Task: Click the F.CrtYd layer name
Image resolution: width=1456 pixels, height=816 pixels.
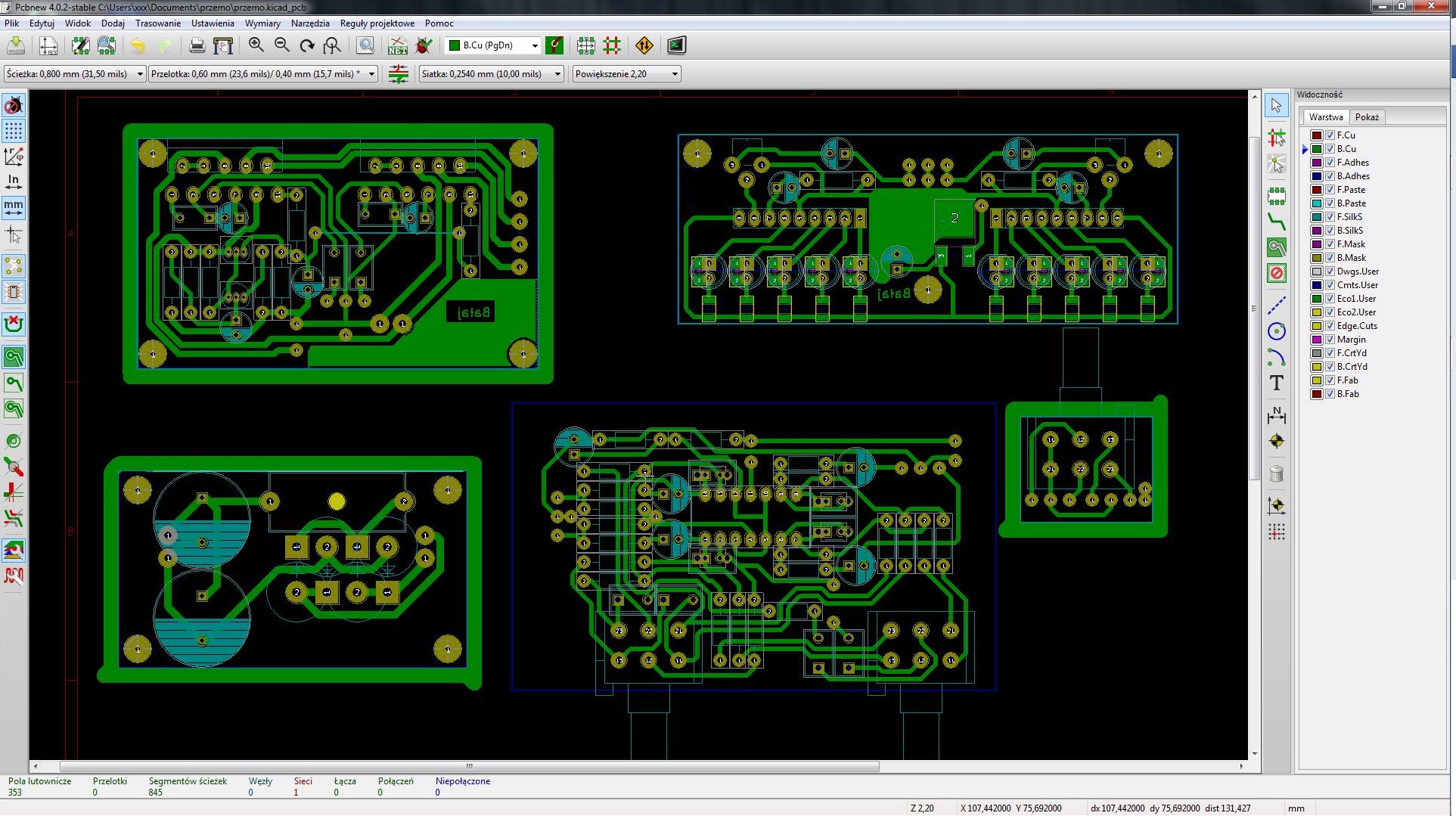Action: [1352, 353]
